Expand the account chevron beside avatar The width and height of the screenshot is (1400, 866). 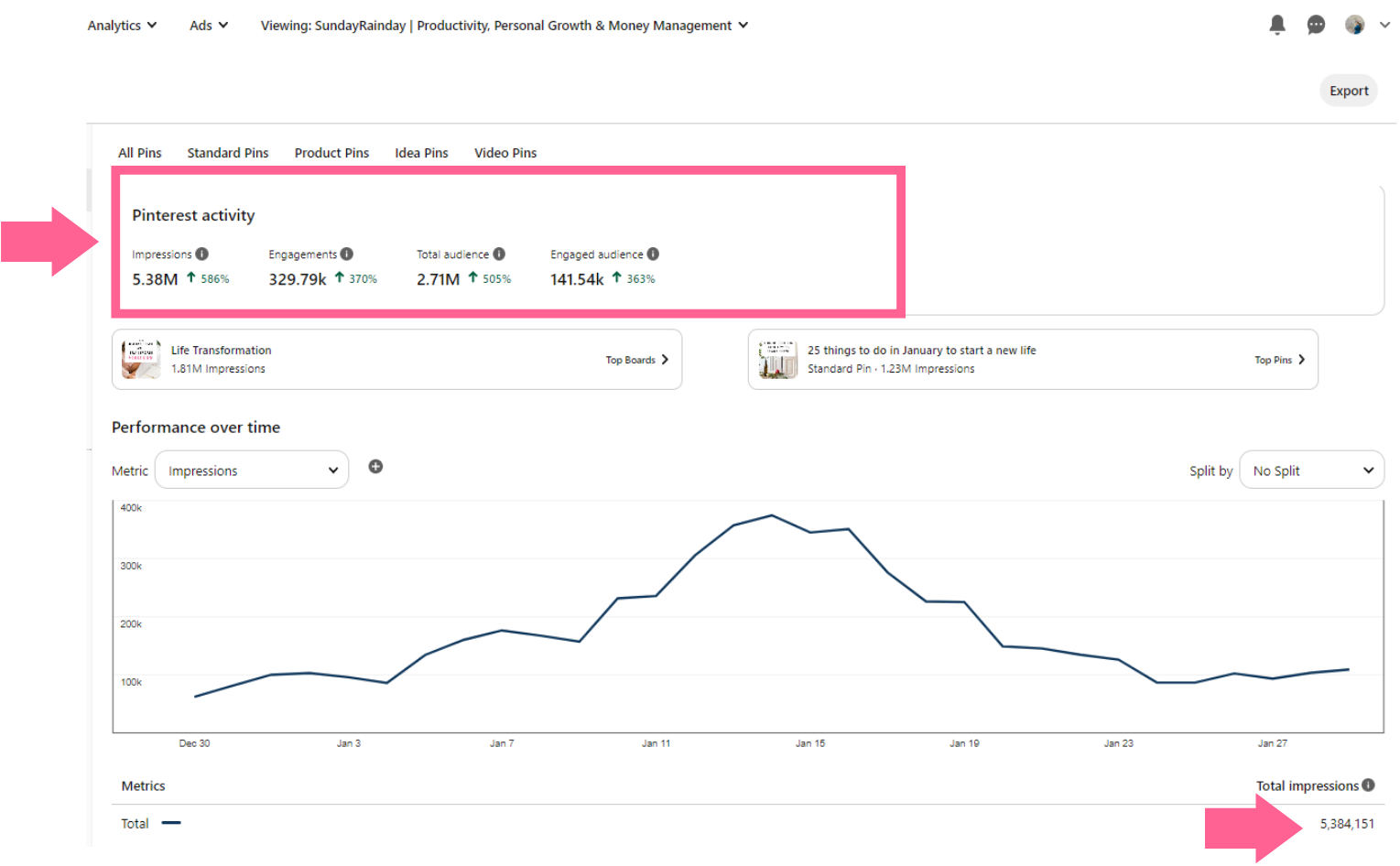(1384, 26)
